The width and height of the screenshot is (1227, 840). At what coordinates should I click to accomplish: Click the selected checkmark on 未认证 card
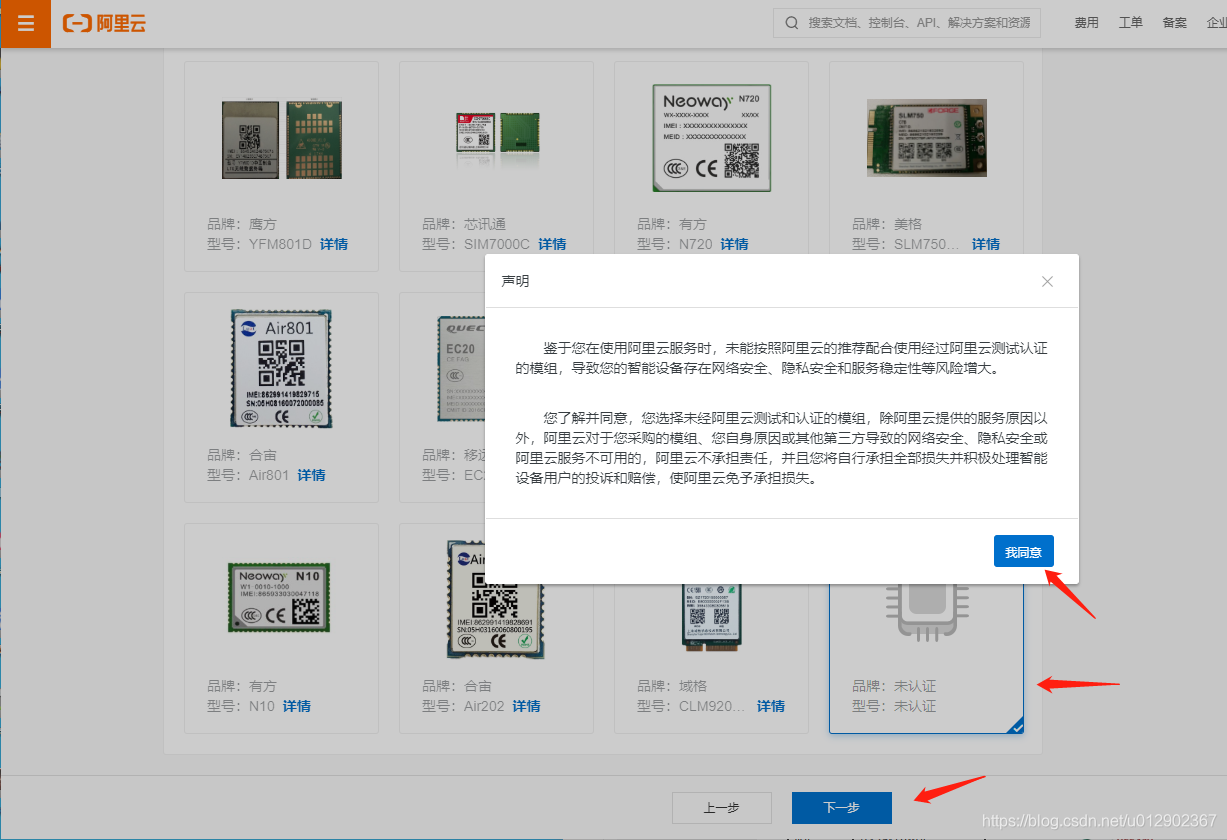tap(1016, 727)
